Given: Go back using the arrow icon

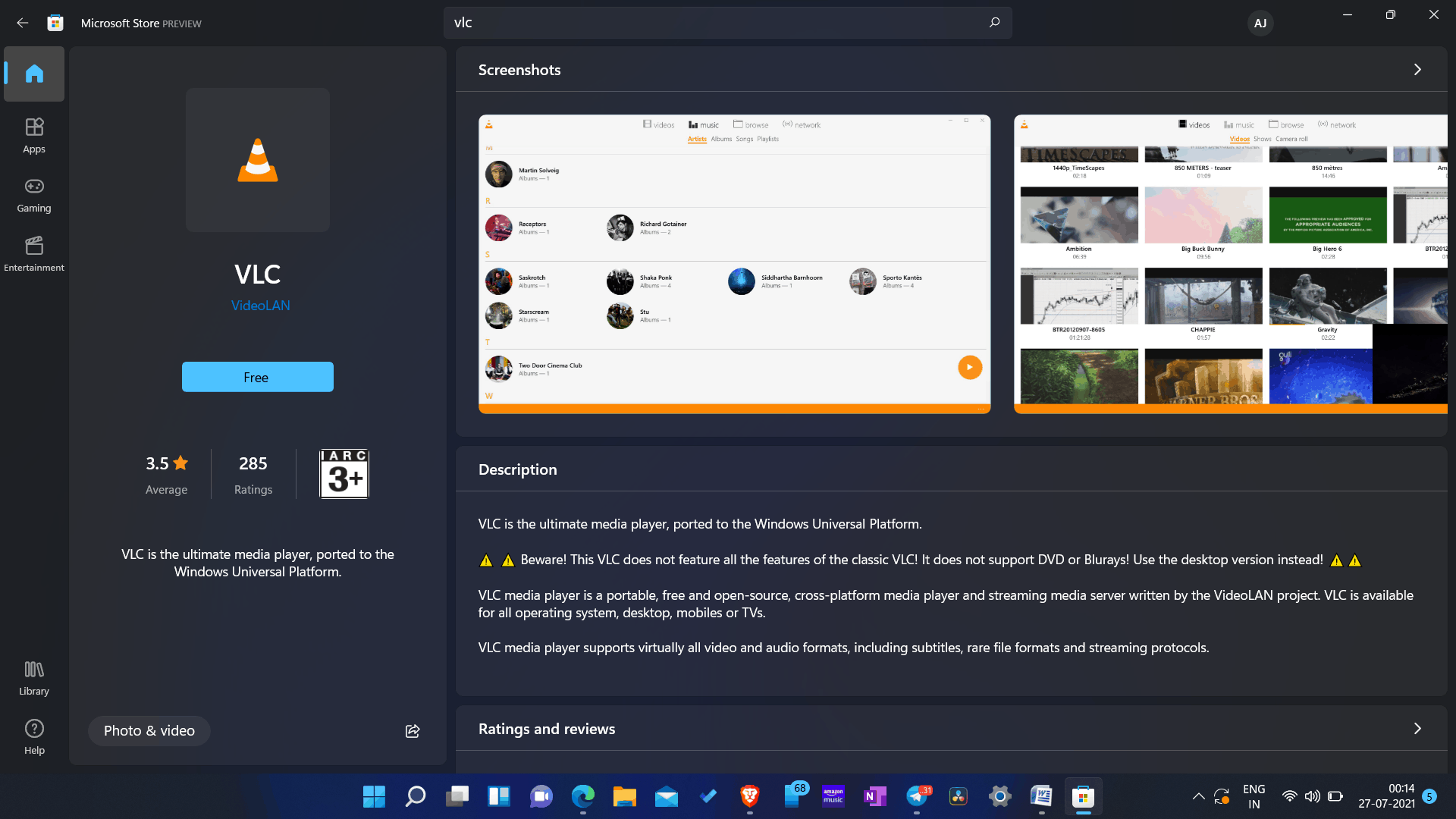Looking at the screenshot, I should [x=23, y=23].
